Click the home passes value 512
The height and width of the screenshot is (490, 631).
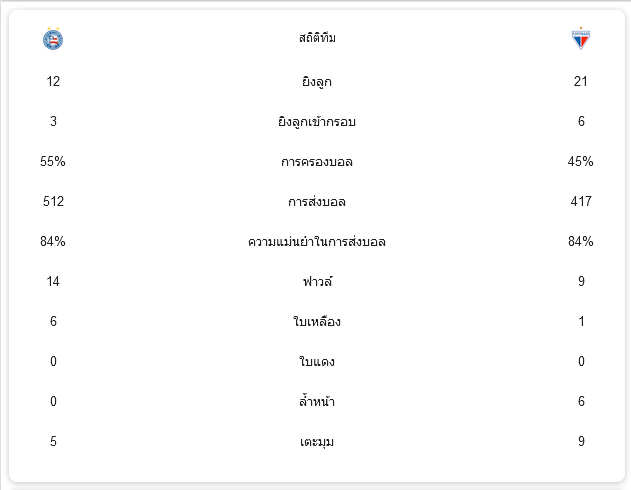point(53,202)
